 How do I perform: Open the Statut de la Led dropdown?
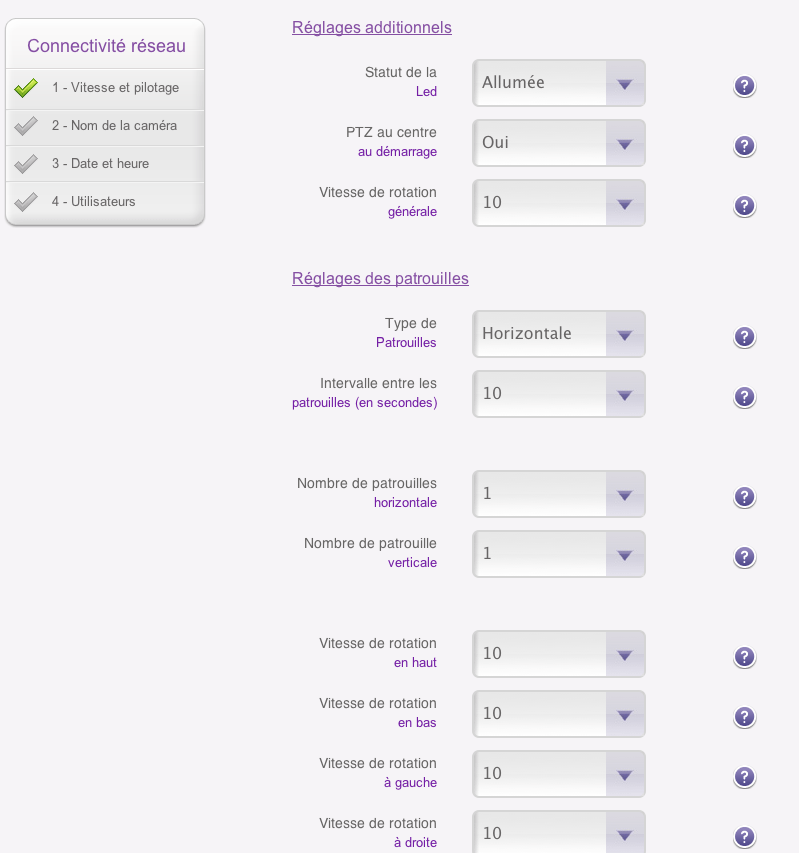click(x=559, y=83)
